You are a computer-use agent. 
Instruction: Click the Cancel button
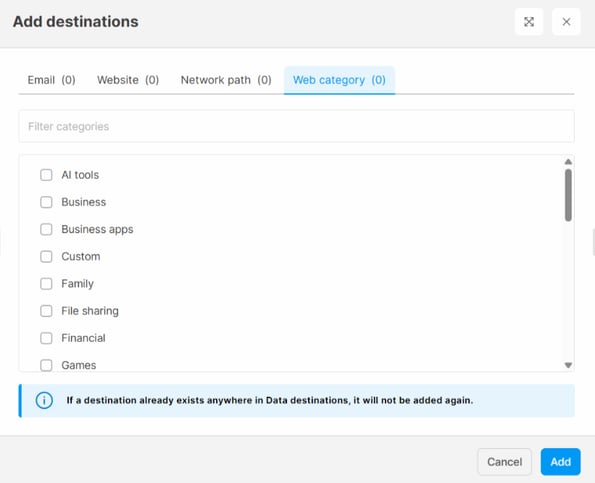click(x=504, y=462)
